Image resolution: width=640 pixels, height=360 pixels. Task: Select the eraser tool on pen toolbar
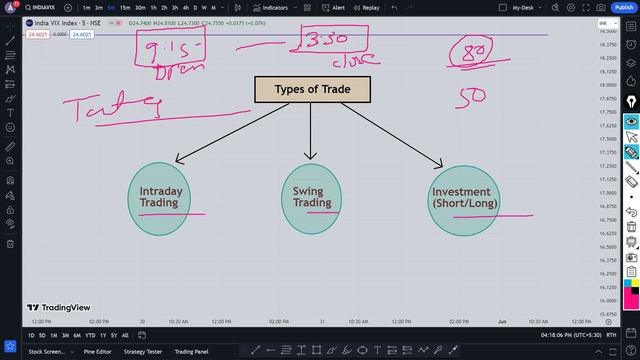[631, 182]
